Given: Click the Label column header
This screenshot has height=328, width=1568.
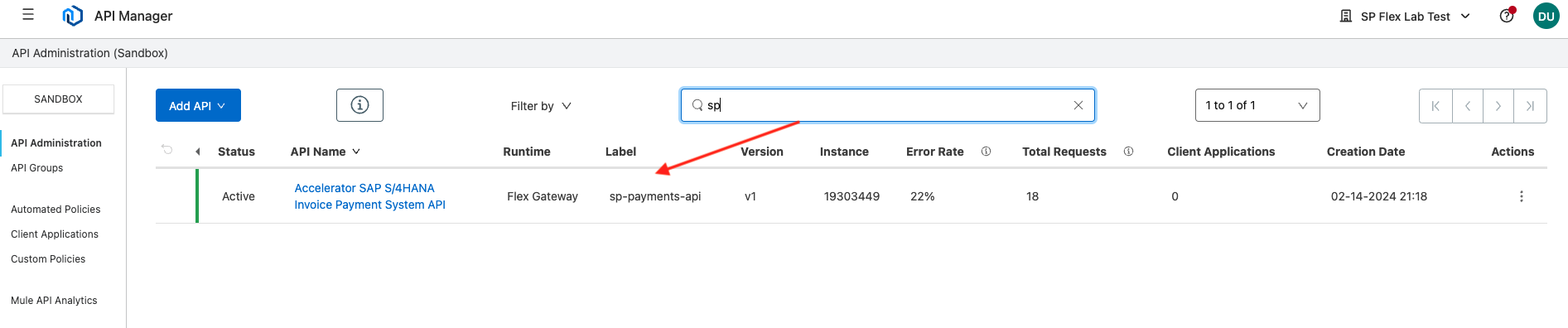Looking at the screenshot, I should tap(620, 152).
